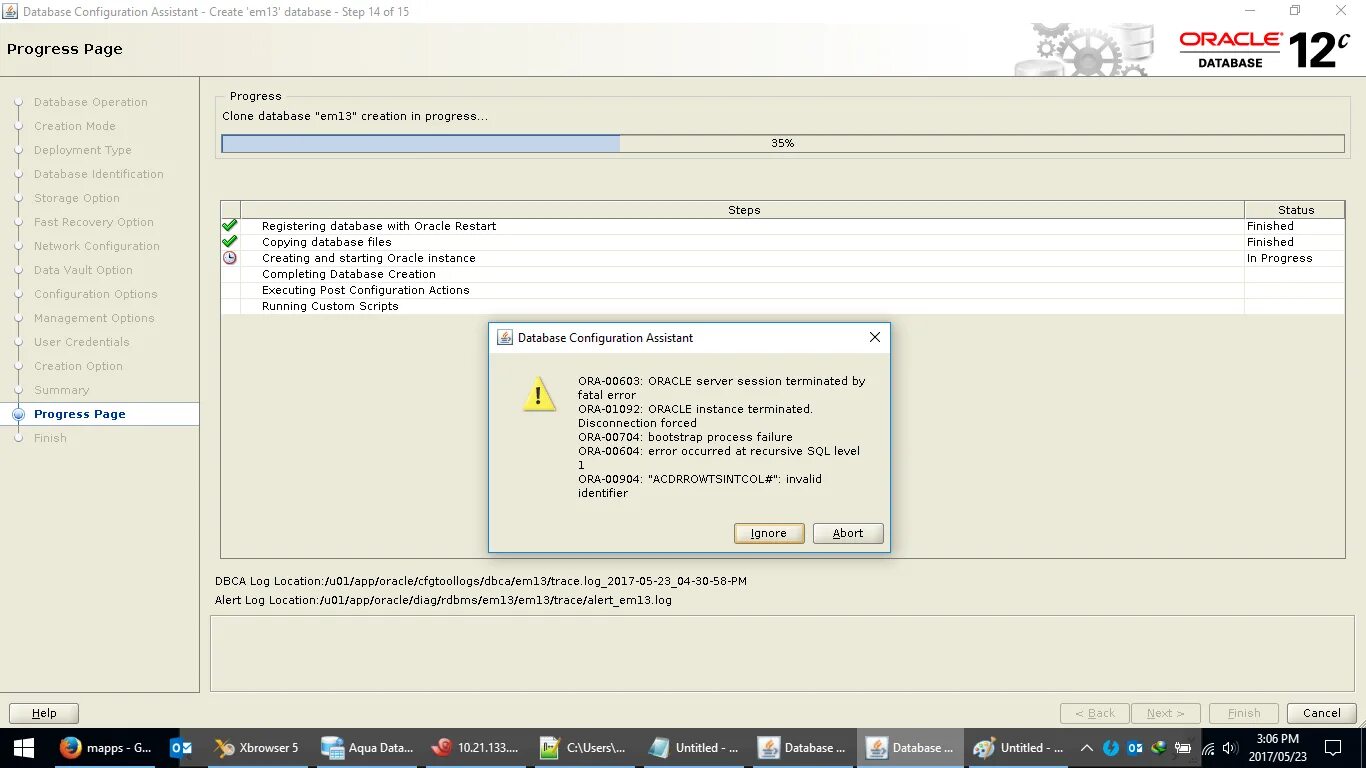Select the Network Configuration step
The height and width of the screenshot is (768, 1366).
click(x=97, y=246)
